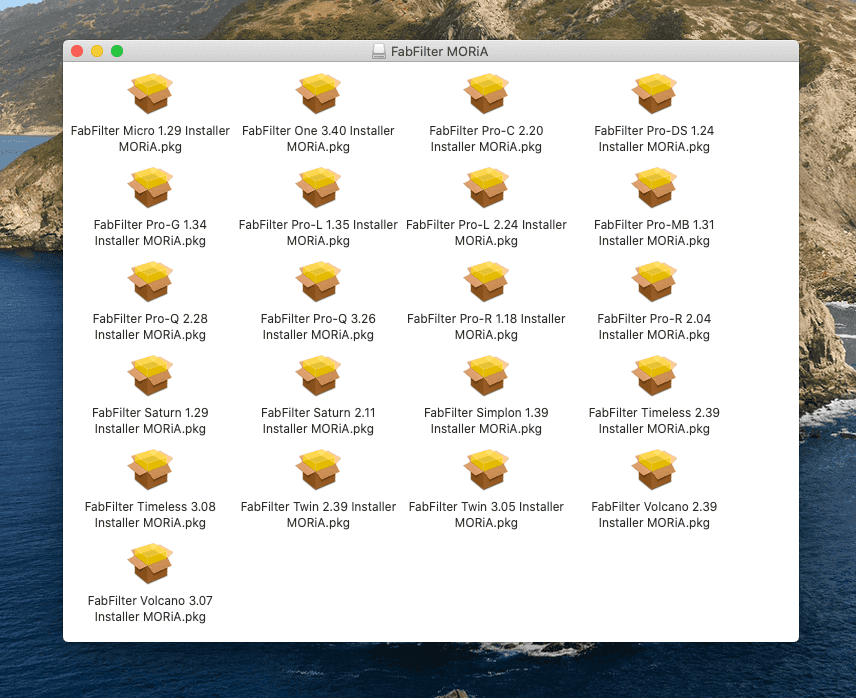This screenshot has width=856, height=698.
Task: Select the FabFilter Pro-C 2.20 package icon
Action: tap(486, 94)
